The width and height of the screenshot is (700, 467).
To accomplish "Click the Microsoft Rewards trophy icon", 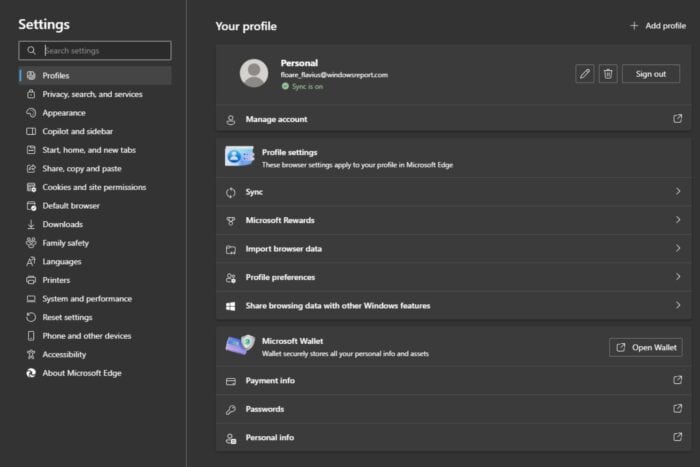I will [x=231, y=221].
